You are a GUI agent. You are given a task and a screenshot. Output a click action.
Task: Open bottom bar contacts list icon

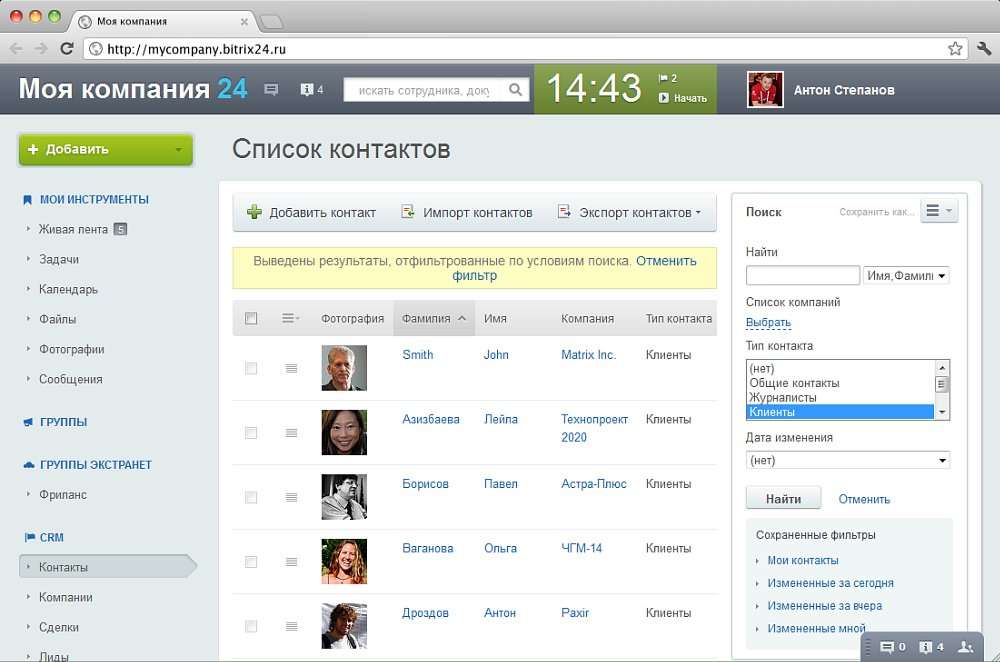coord(966,647)
